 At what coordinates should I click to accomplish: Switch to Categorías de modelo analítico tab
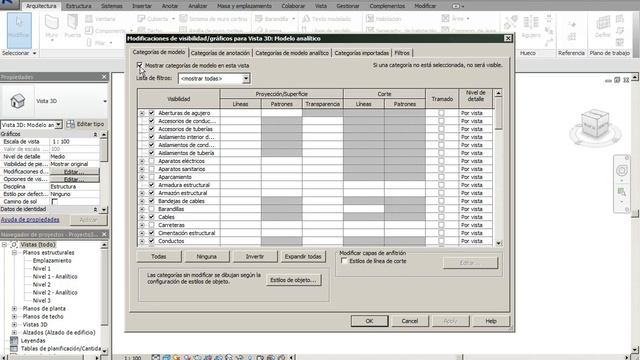292,53
